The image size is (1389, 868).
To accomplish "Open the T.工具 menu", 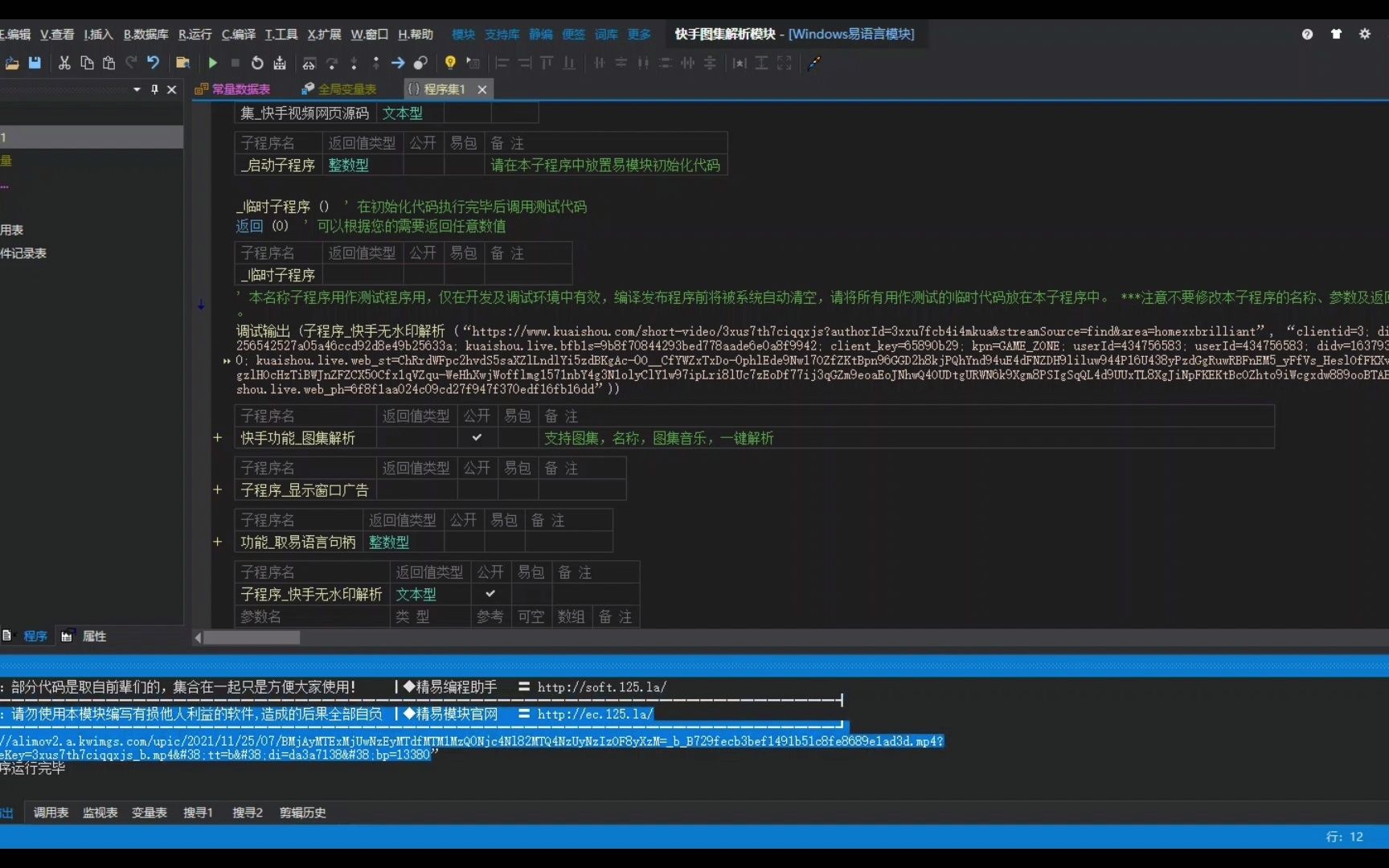I will pyautogui.click(x=281, y=34).
